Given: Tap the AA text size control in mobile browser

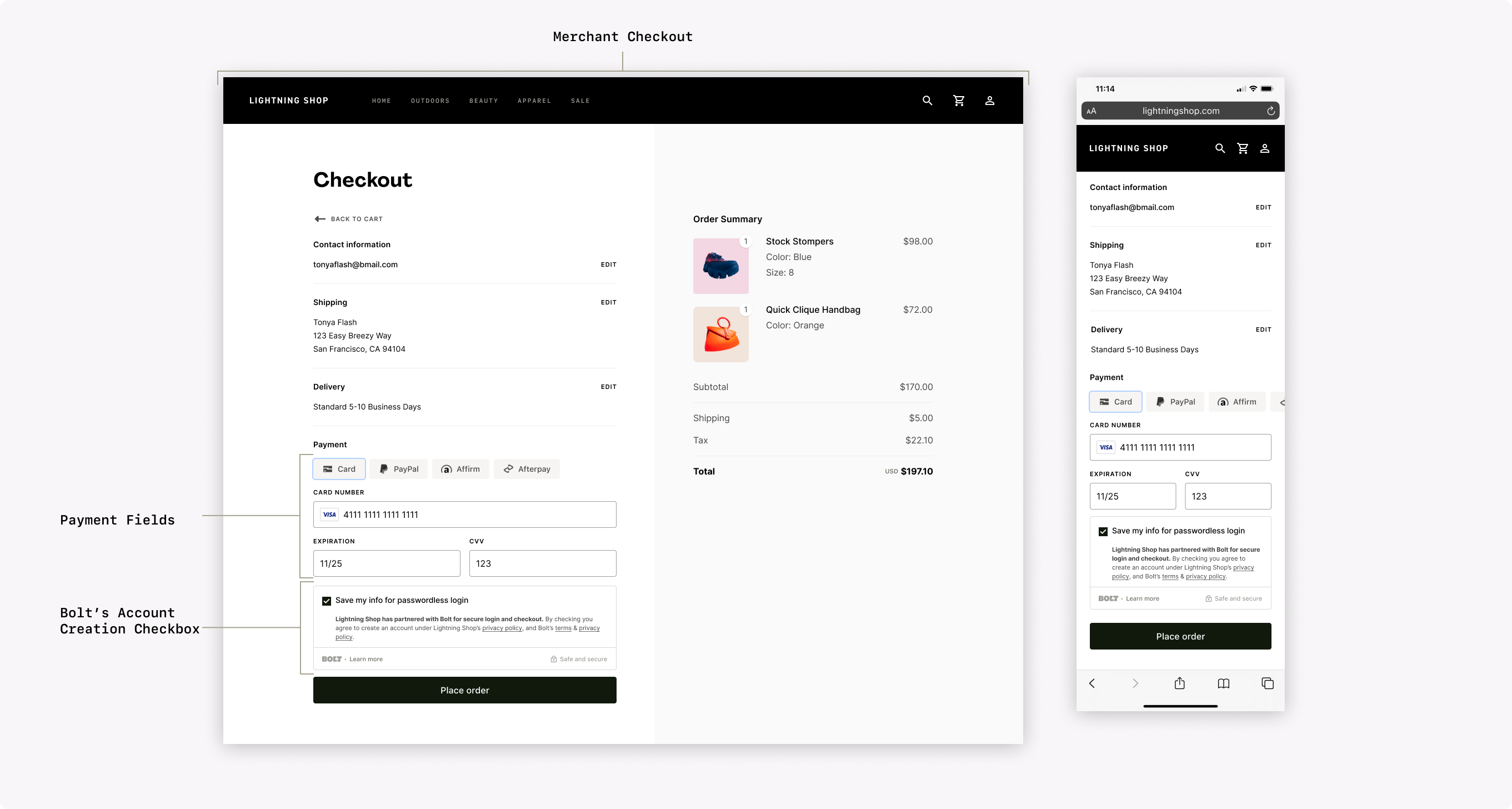Looking at the screenshot, I should coord(1091,111).
